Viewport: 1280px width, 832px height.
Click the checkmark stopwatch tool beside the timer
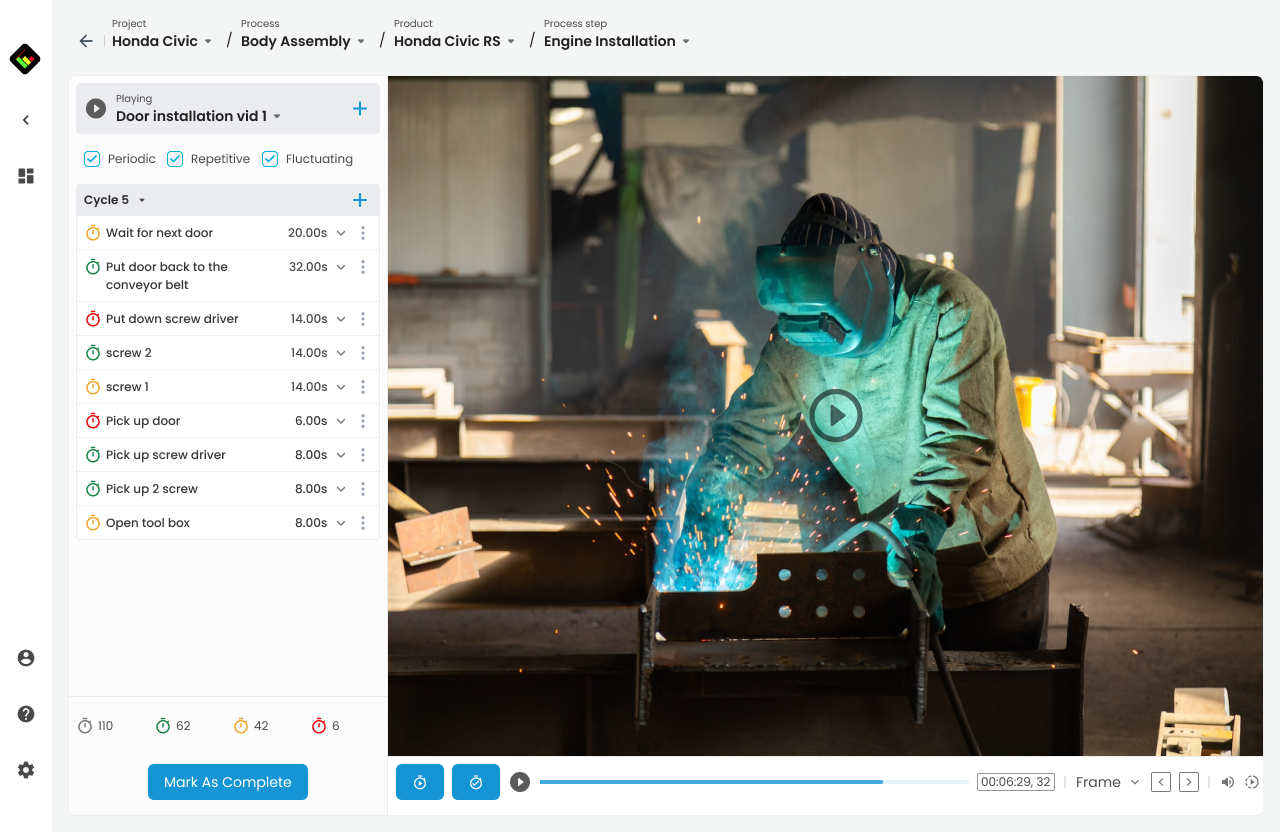pyautogui.click(x=475, y=782)
